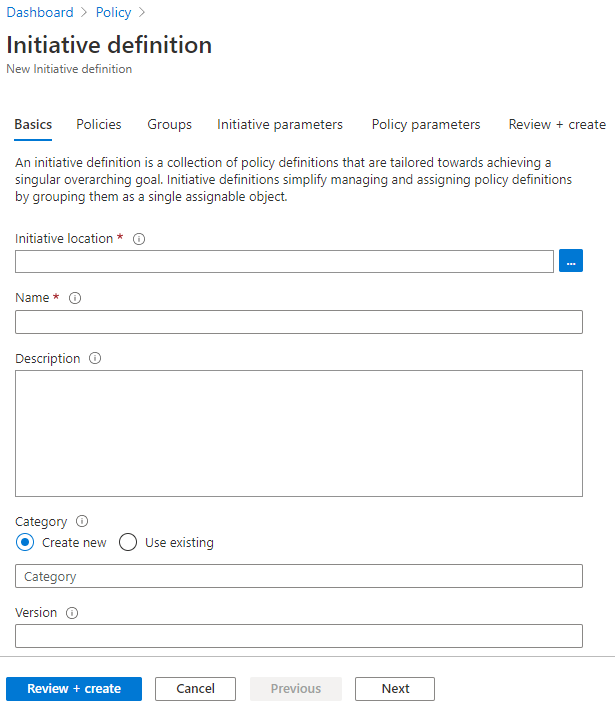615x712 pixels.
Task: Click info icon next to Version
Action: [72, 613]
